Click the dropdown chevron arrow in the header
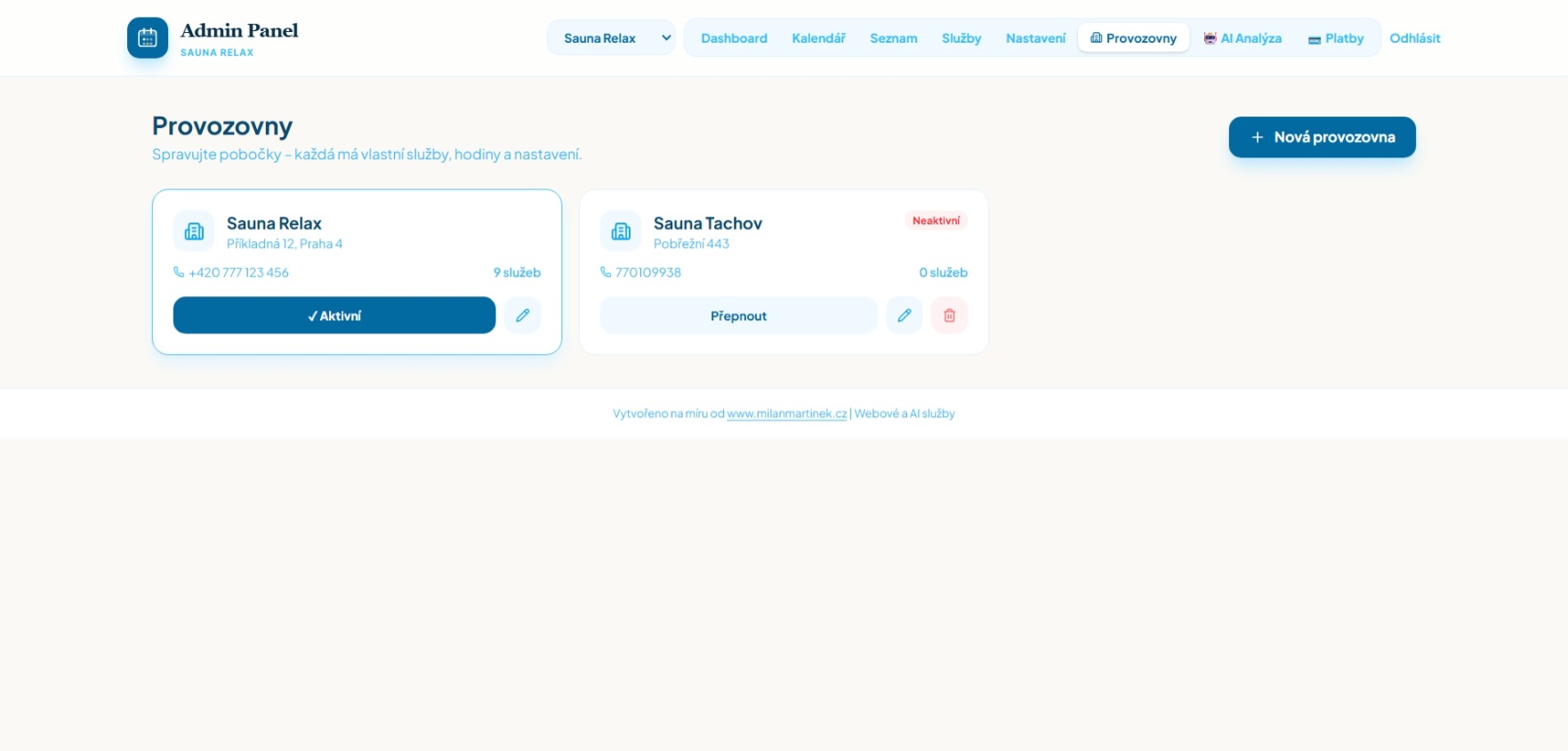Viewport: 1568px width, 751px height. (666, 38)
